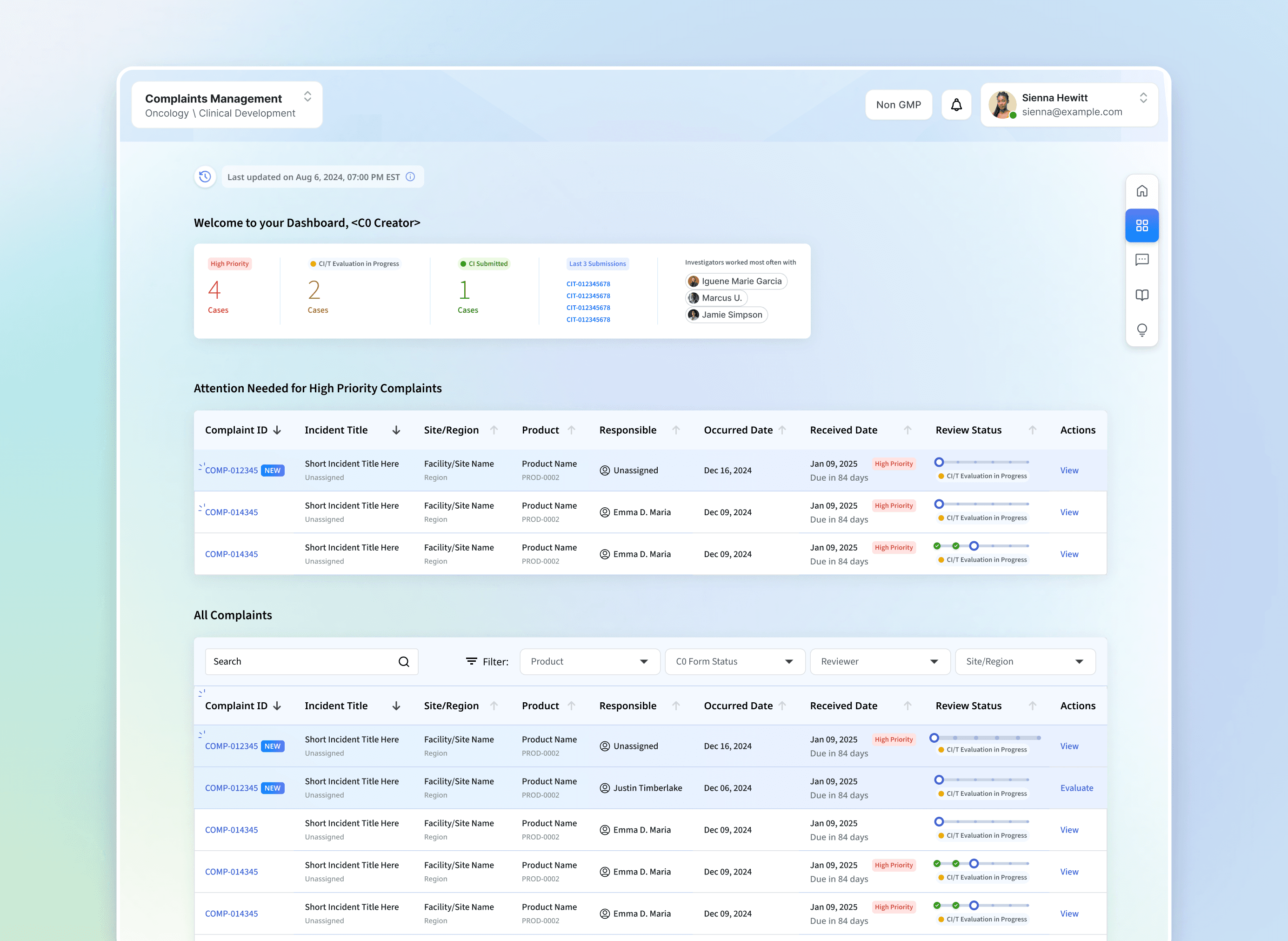
Task: Open the Site/Region filter dropdown
Action: pos(1026,661)
